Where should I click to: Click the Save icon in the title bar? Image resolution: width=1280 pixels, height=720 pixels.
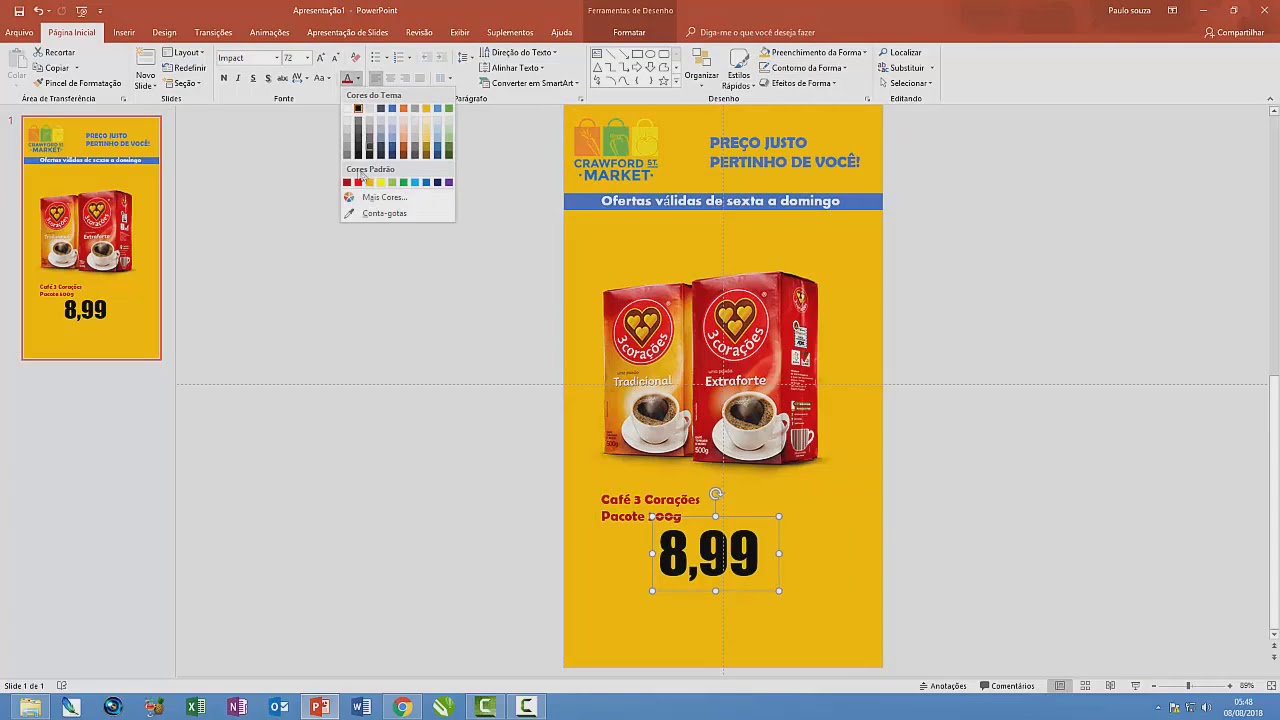click(19, 10)
